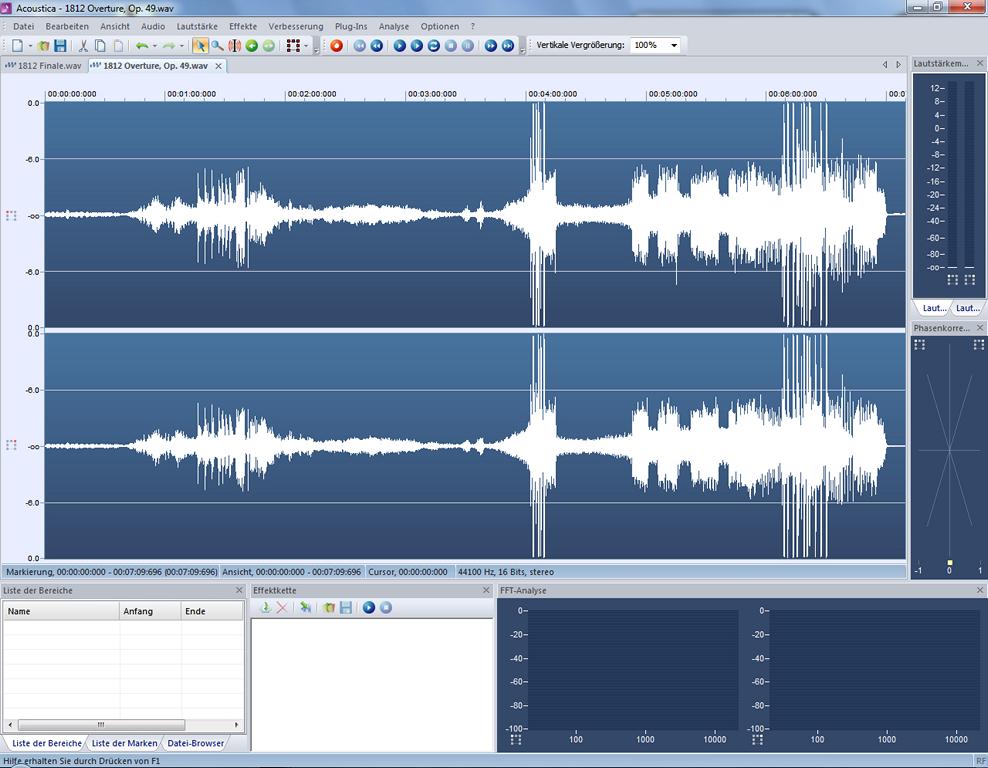The height and width of the screenshot is (768, 988).
Task: Add an effect to the Effektkette
Action: (265, 608)
